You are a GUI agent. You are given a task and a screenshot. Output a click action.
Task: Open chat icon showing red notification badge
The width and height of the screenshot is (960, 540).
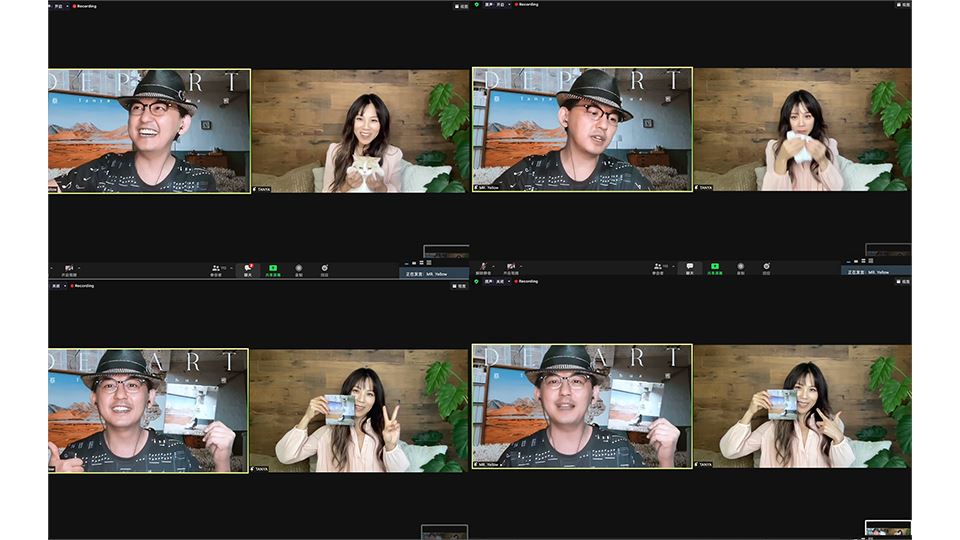point(247,269)
